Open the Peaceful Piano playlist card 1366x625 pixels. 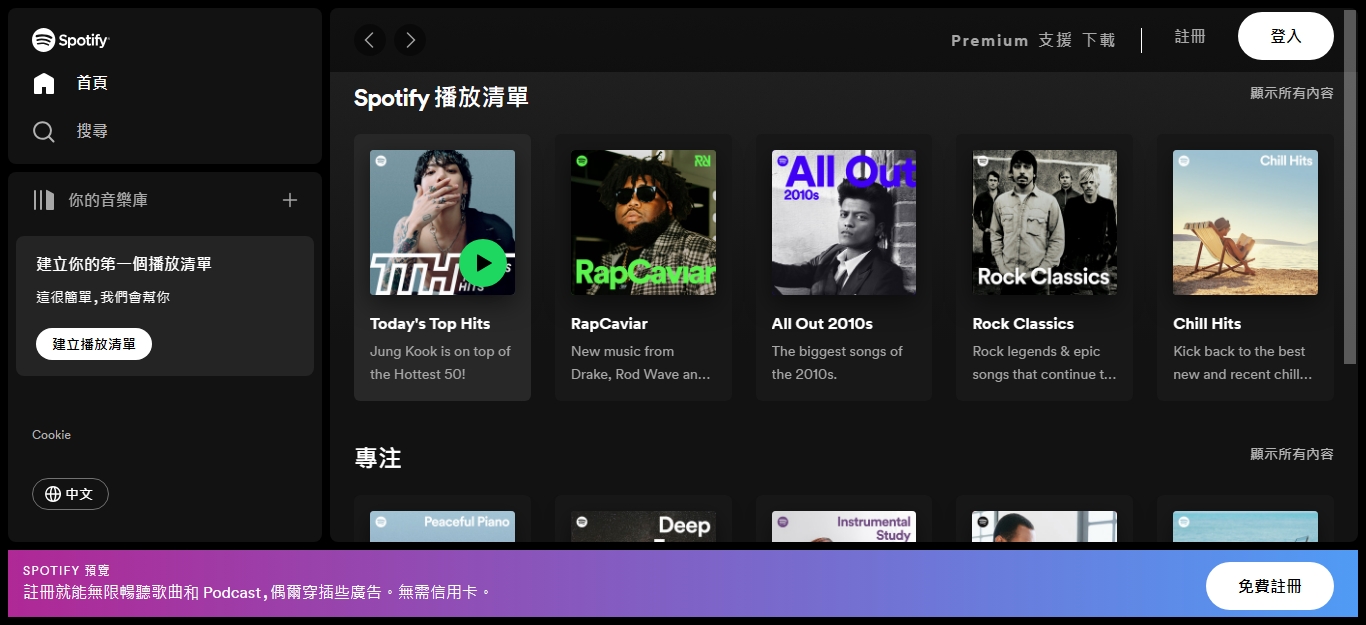(442, 519)
